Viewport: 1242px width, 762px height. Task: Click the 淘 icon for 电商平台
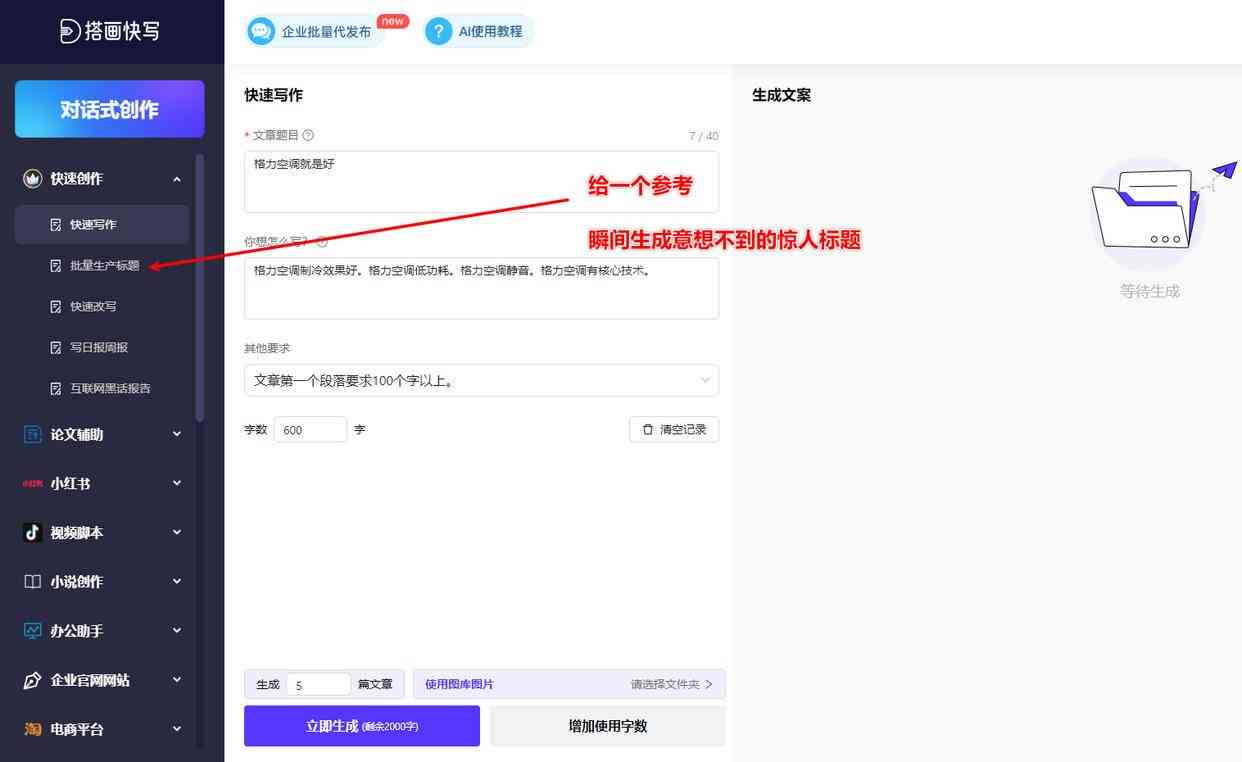(32, 729)
